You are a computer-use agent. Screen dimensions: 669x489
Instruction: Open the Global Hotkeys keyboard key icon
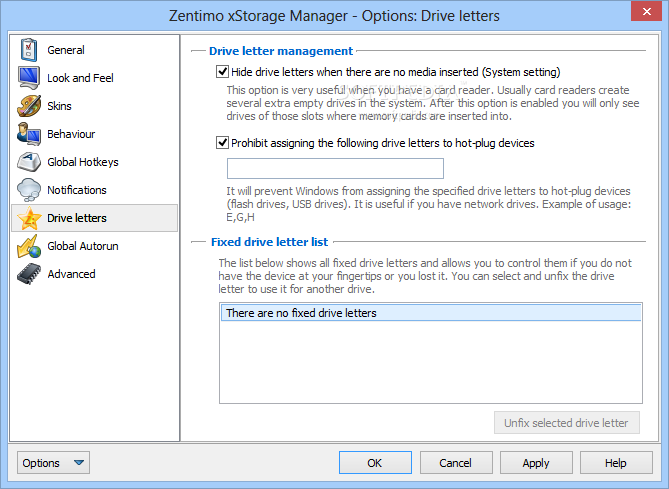tap(29, 162)
